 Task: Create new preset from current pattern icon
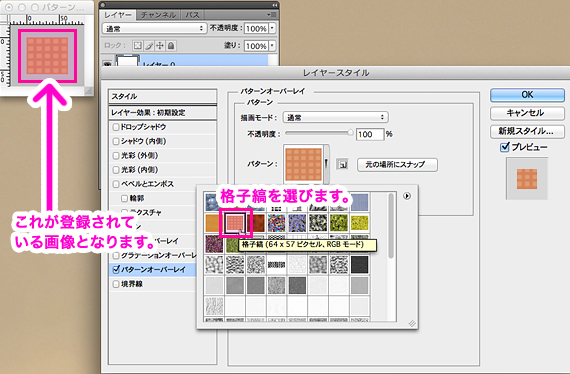(342, 164)
